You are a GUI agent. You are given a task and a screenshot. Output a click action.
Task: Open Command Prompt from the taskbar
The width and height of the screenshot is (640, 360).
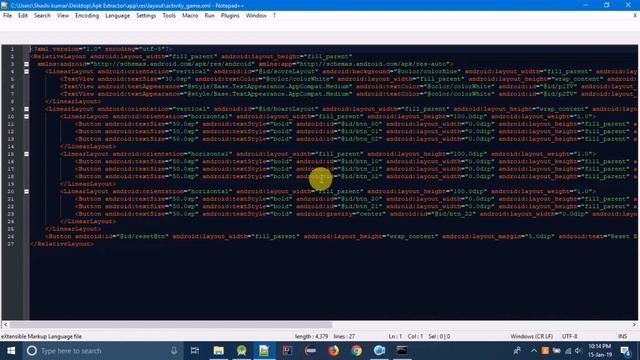[402, 351]
